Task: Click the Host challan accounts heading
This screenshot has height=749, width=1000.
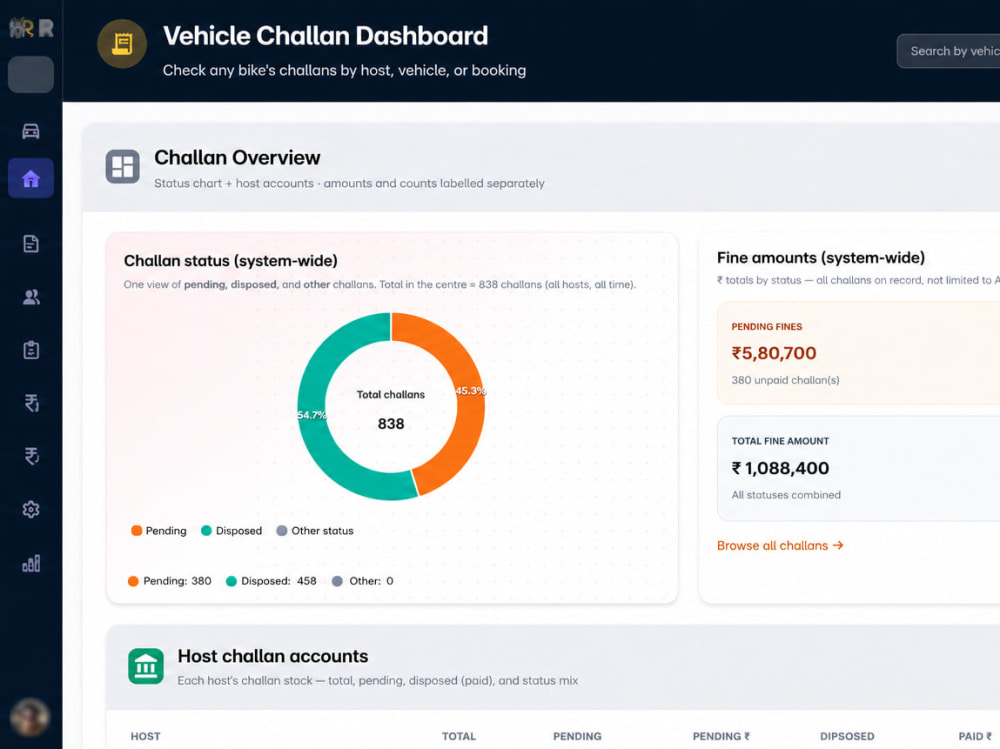Action: click(273, 656)
